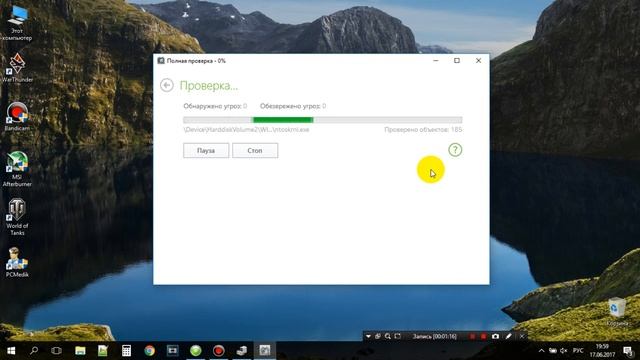Open the green sphere taskbar app
The image size is (640, 360).
coord(196,351)
